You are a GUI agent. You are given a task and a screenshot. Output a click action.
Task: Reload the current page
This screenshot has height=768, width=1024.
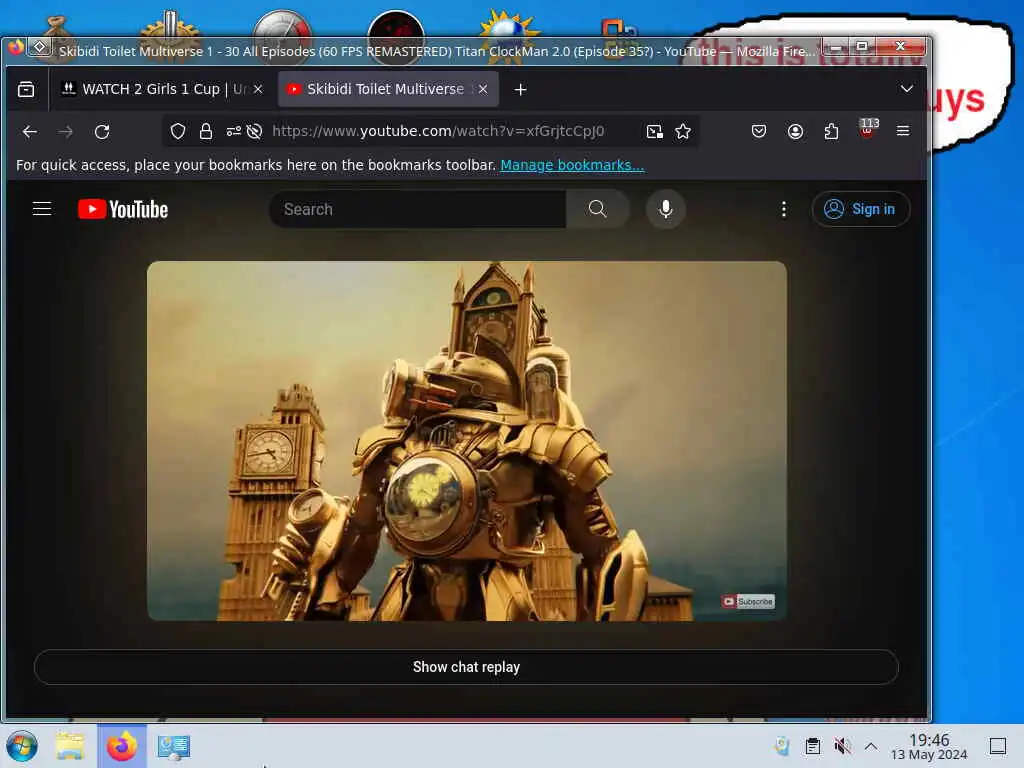tap(102, 132)
